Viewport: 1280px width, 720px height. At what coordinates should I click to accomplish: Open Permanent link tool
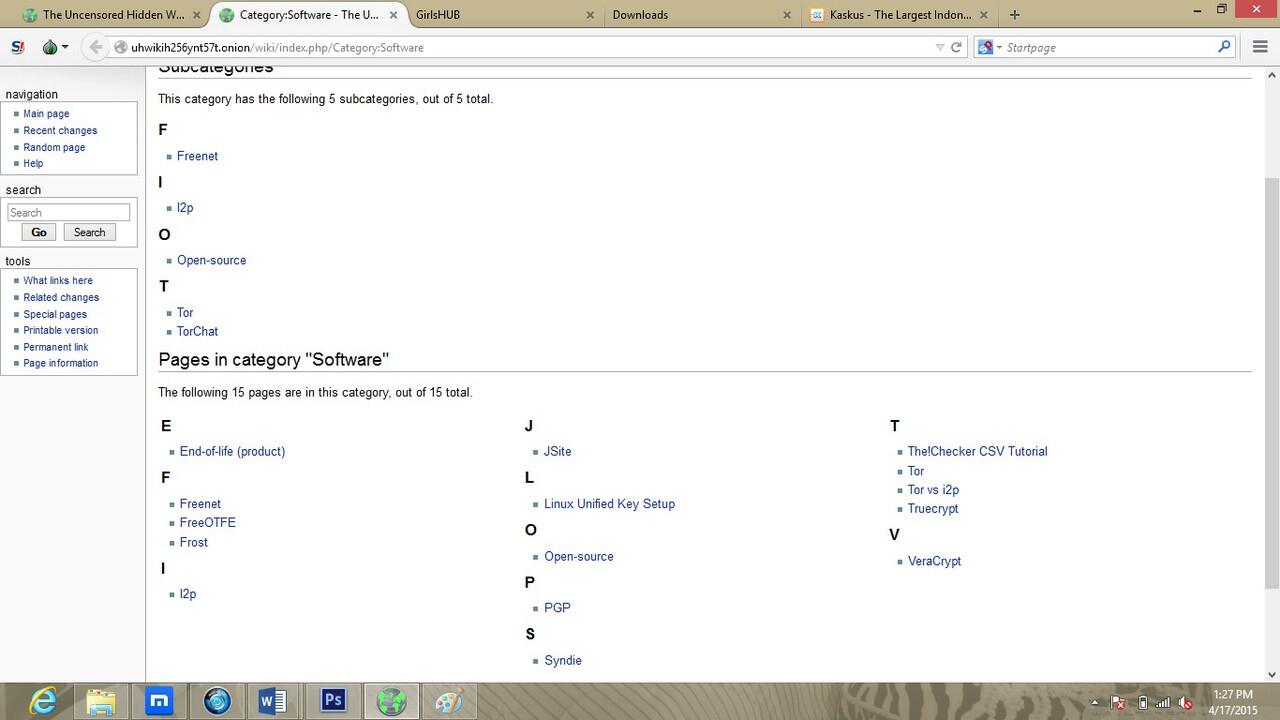click(56, 347)
